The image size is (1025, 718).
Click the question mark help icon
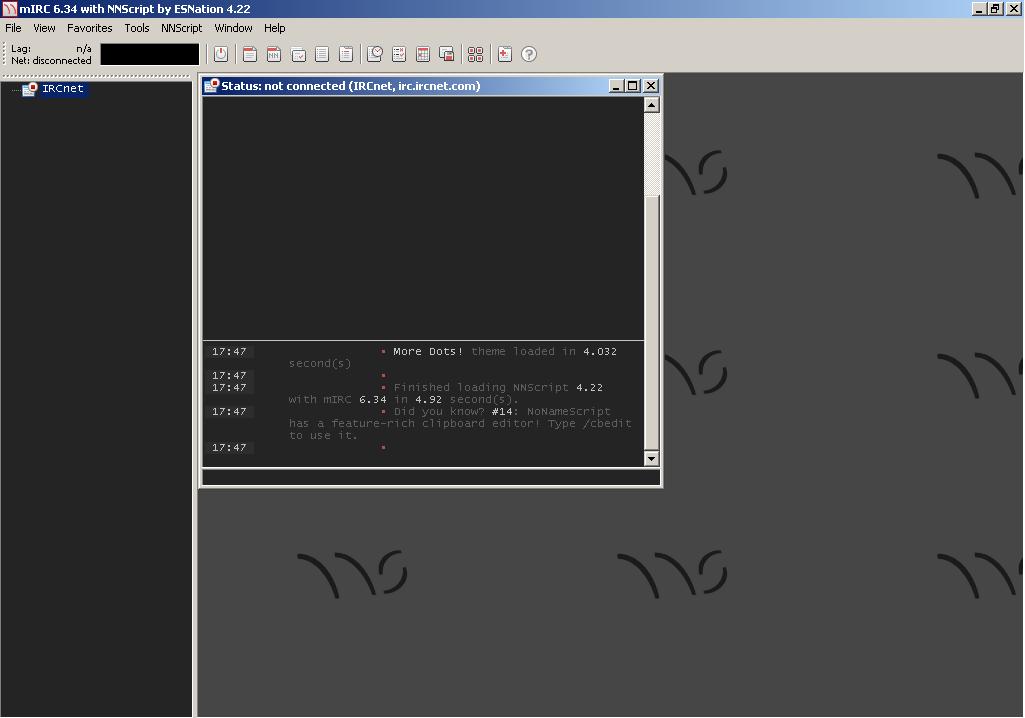point(529,54)
